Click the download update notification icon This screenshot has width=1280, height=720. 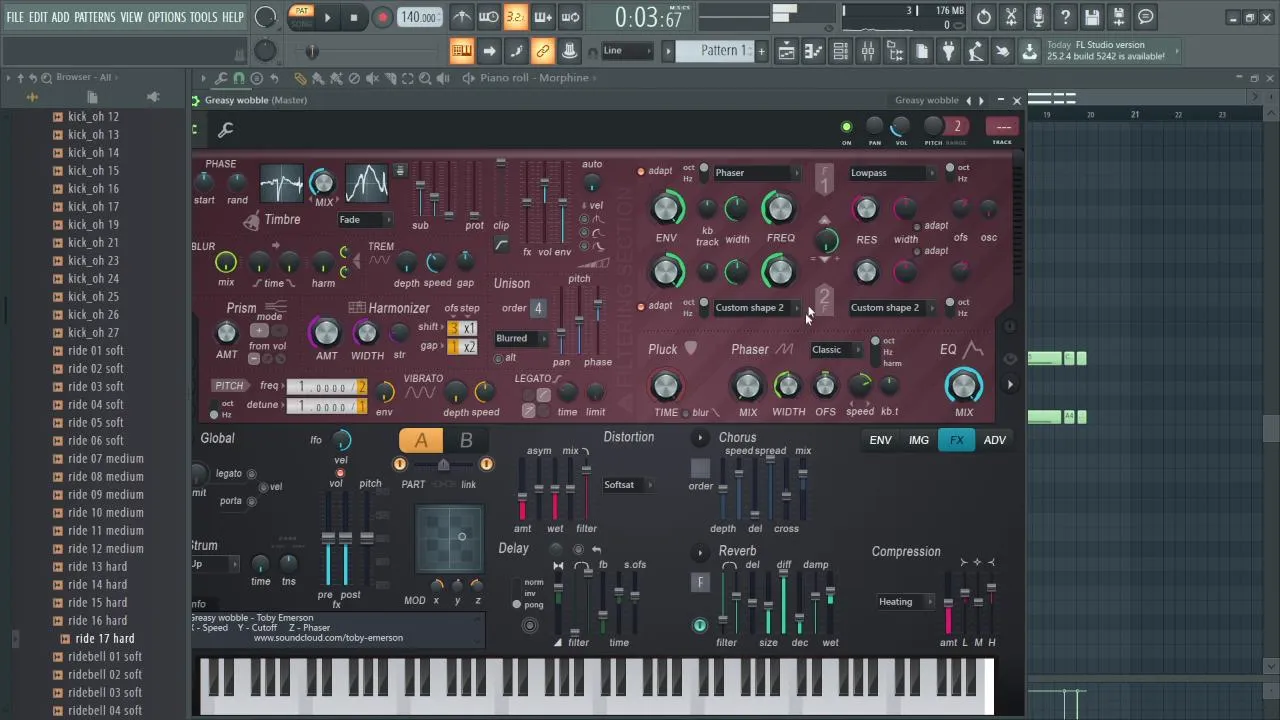point(1029,51)
